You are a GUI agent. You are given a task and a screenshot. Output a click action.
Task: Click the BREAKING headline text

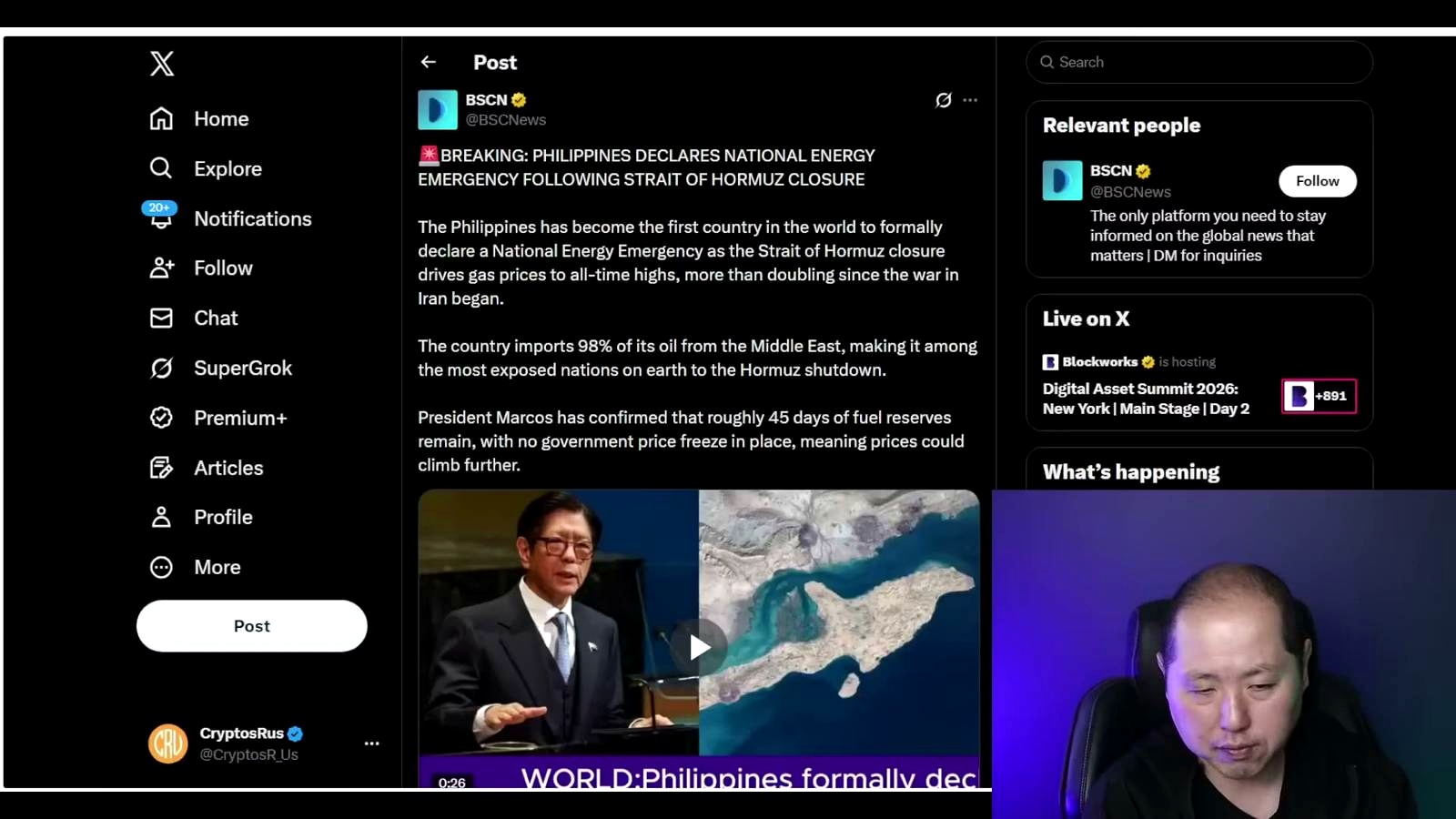pos(646,167)
